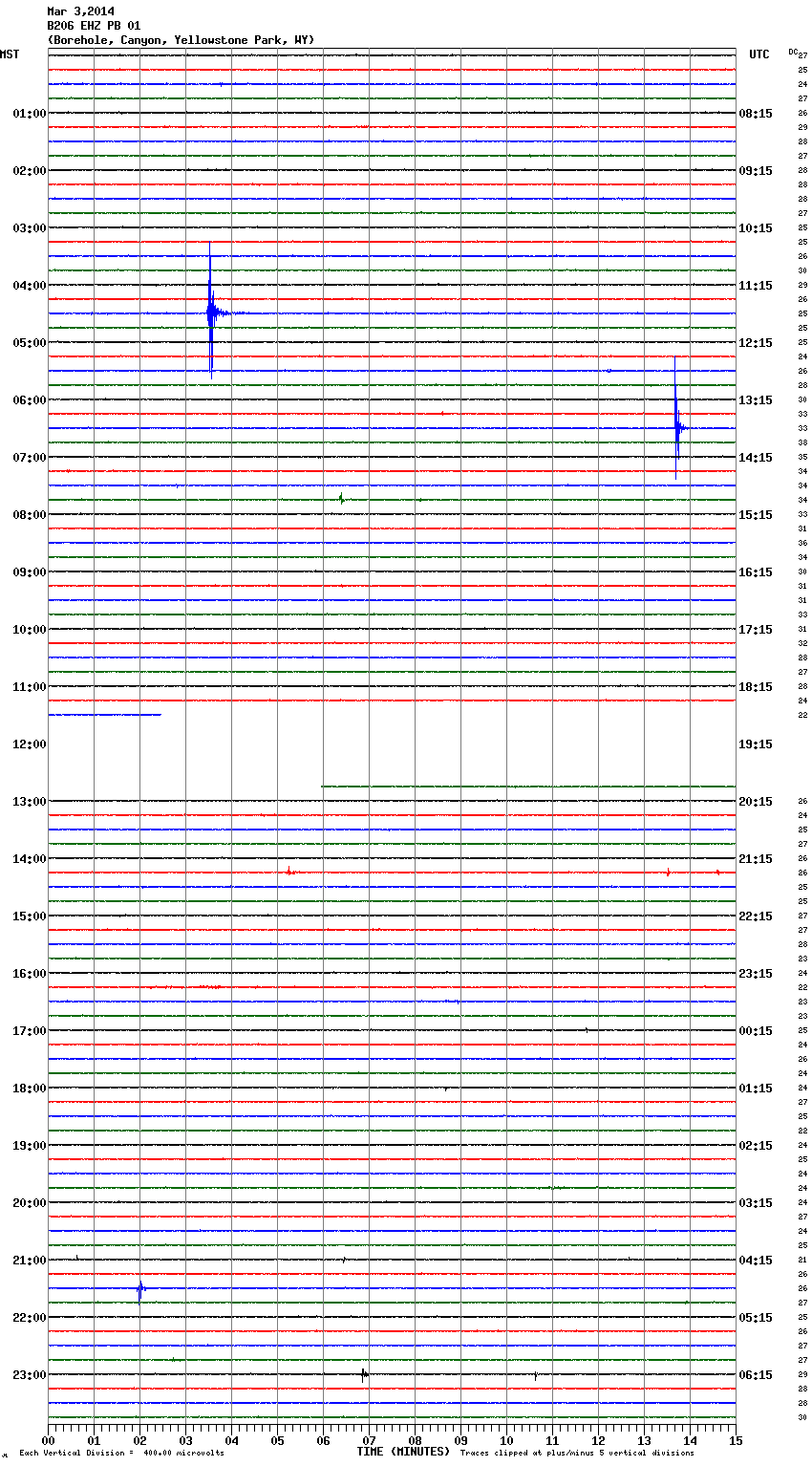
Task: Click the Borehole, Canyon, Yellowstone Park location text
Action: click(x=181, y=40)
